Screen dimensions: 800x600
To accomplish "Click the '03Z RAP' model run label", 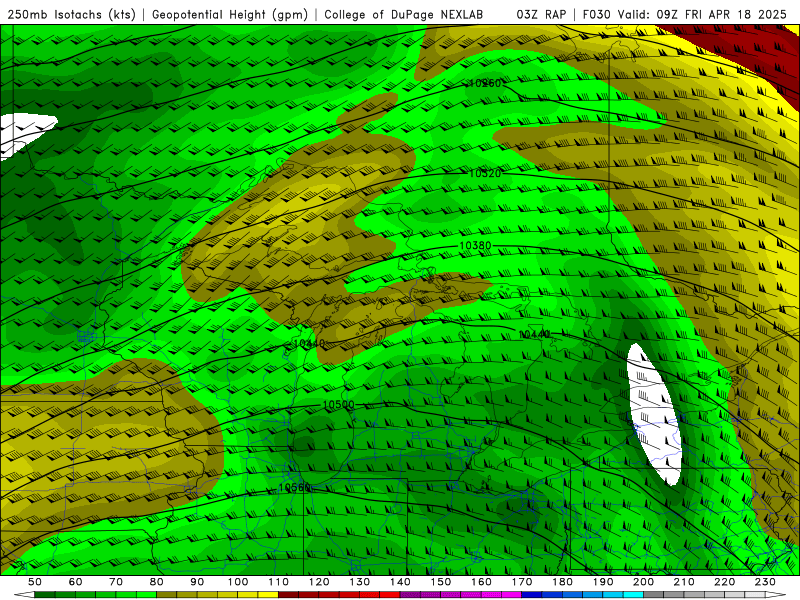I will (541, 15).
